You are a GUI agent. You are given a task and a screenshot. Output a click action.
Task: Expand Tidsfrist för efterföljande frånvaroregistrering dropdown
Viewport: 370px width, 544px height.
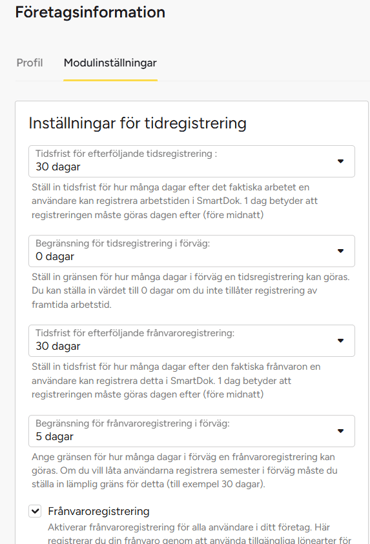(x=192, y=341)
